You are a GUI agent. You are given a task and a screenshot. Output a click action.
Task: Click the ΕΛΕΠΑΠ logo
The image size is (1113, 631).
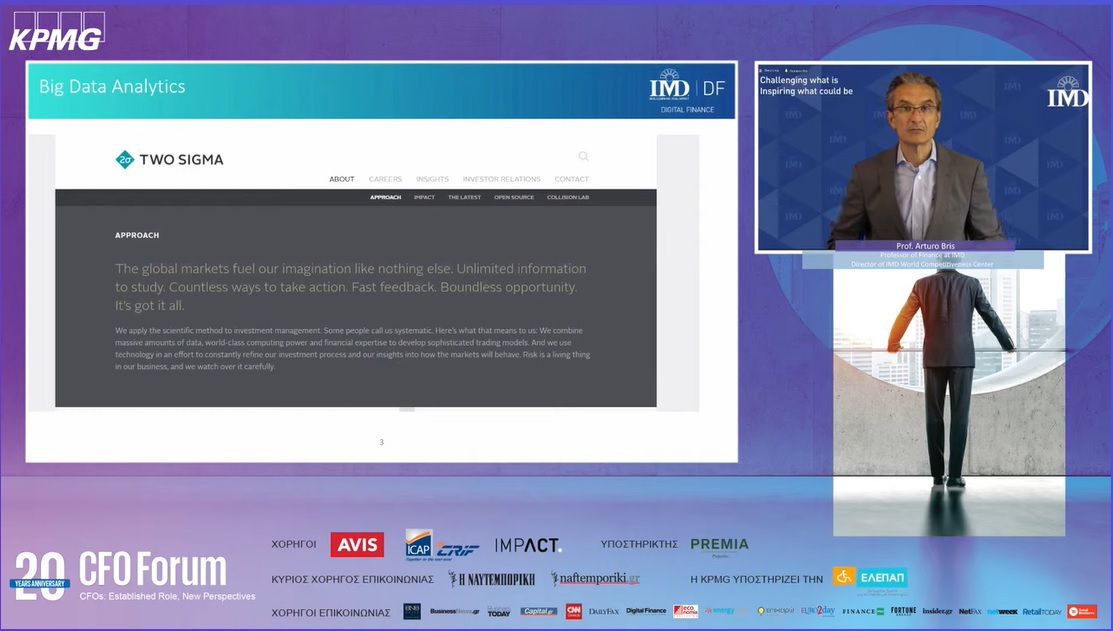coord(870,578)
